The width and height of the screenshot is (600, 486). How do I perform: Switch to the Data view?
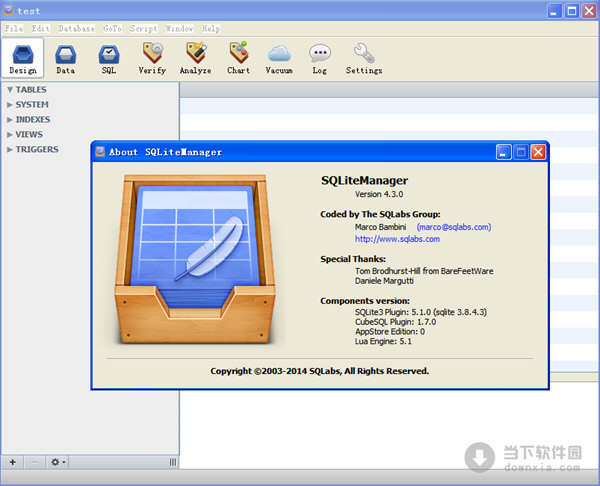65,58
